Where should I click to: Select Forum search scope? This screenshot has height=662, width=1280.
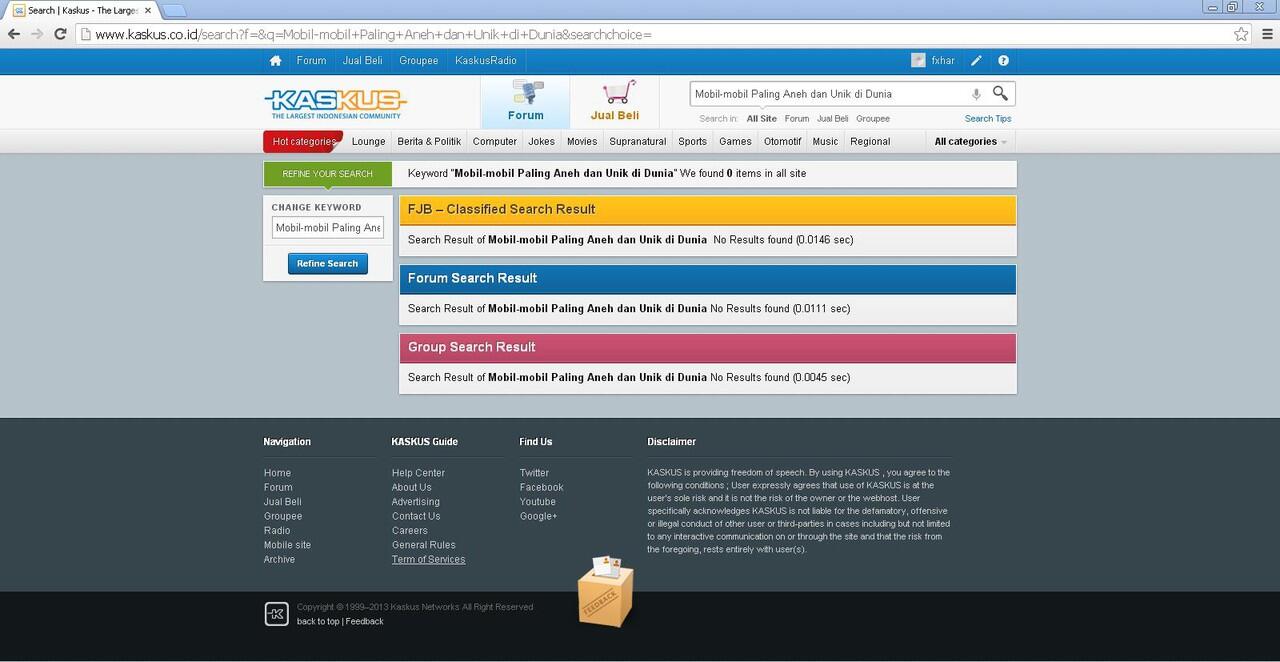(797, 118)
